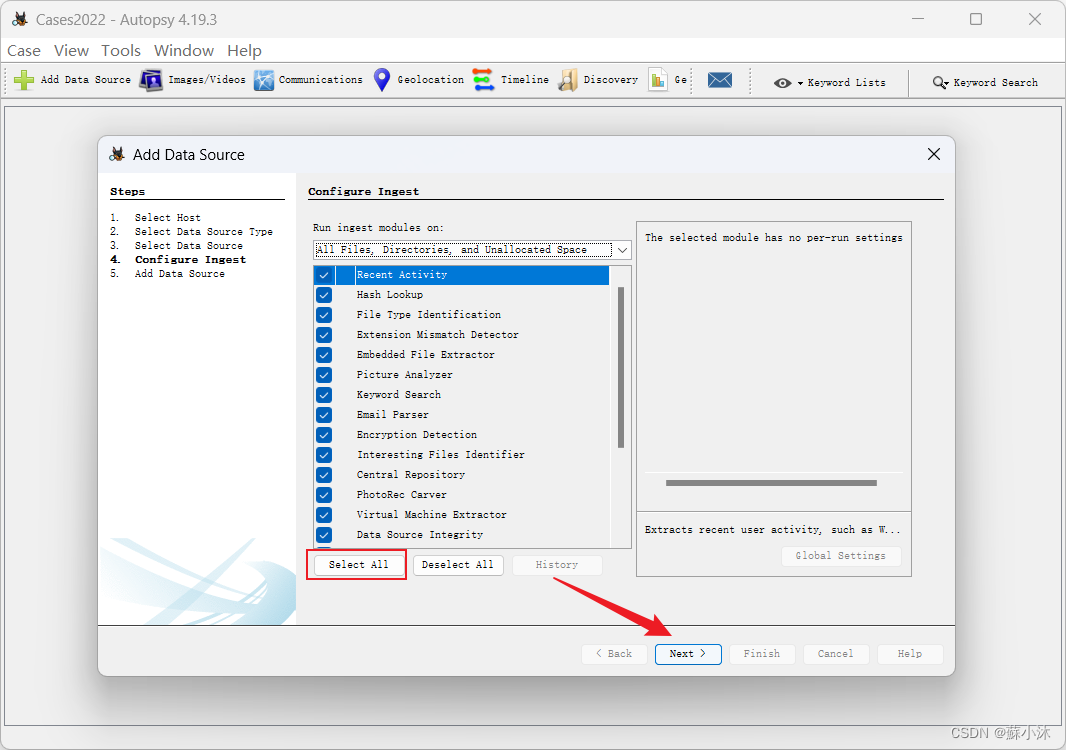This screenshot has height=750, width=1066.
Task: Toggle Data Source Integrity checkbox
Action: pos(324,535)
